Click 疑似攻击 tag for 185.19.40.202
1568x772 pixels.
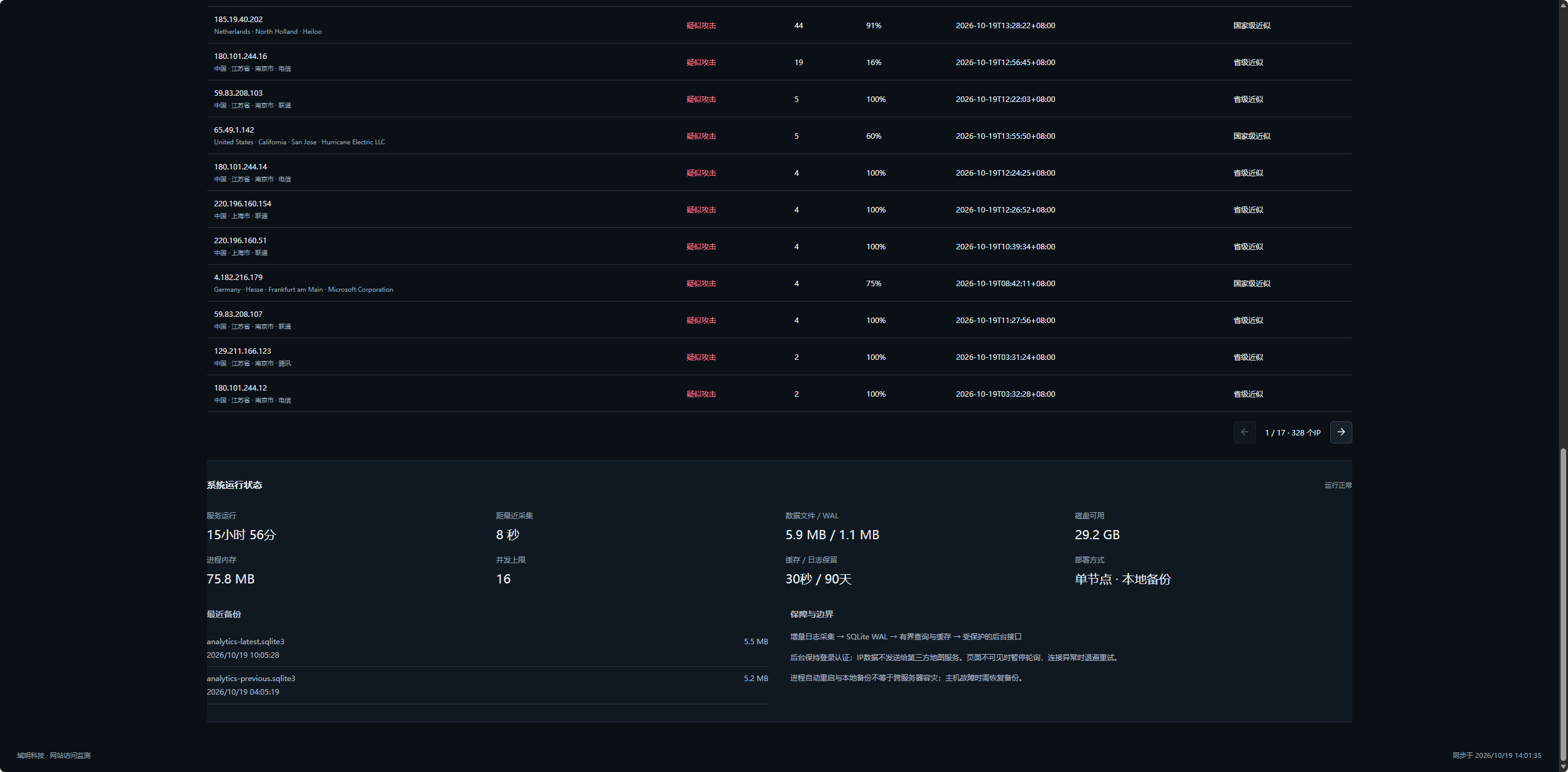click(x=701, y=26)
